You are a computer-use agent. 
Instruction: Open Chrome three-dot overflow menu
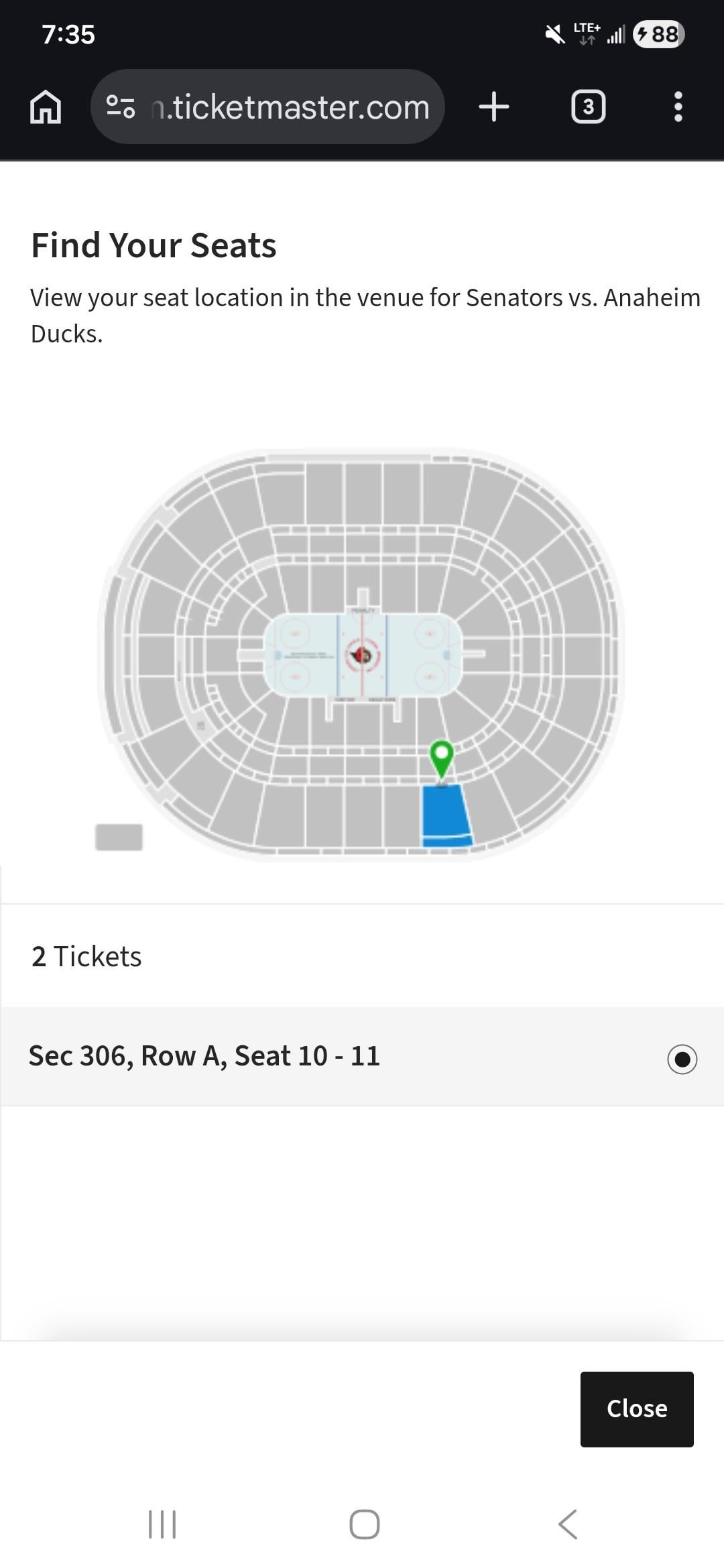click(x=678, y=107)
